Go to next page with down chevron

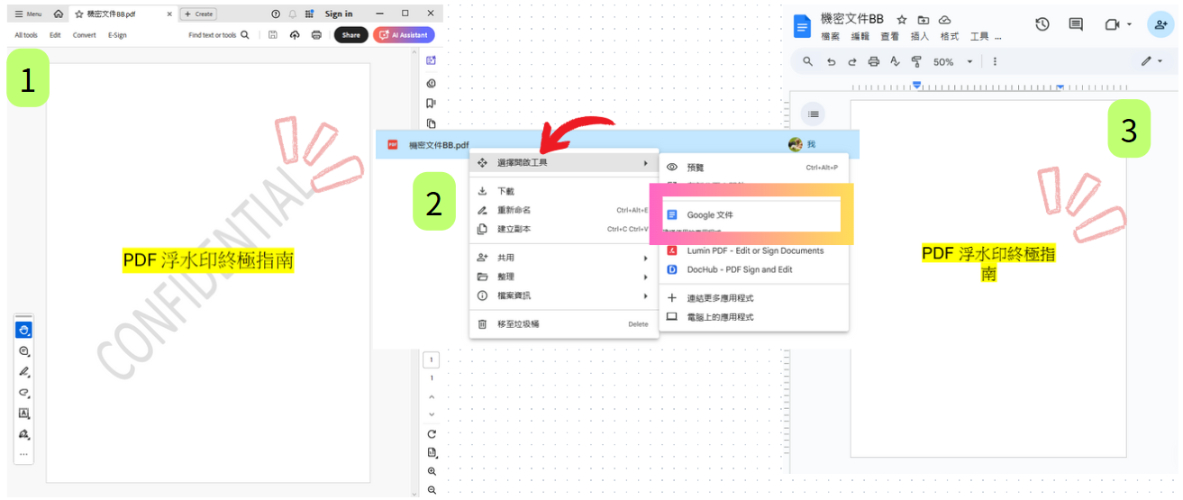(x=432, y=414)
